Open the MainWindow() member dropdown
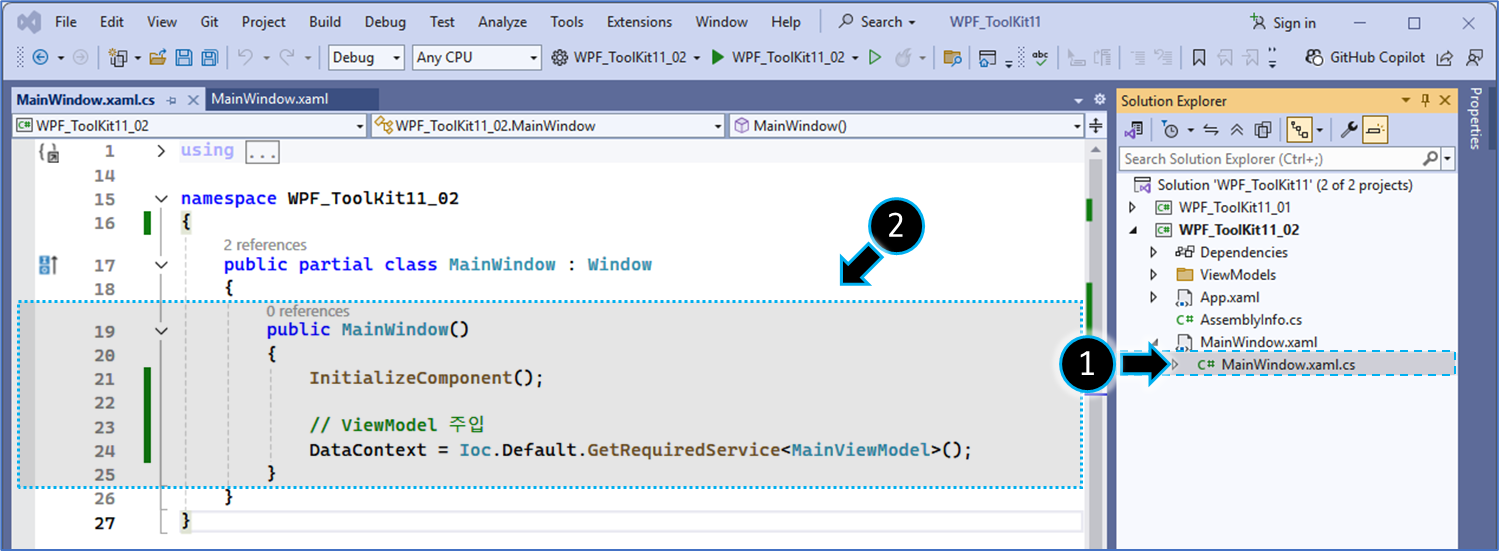The width and height of the screenshot is (1499, 551). click(907, 126)
